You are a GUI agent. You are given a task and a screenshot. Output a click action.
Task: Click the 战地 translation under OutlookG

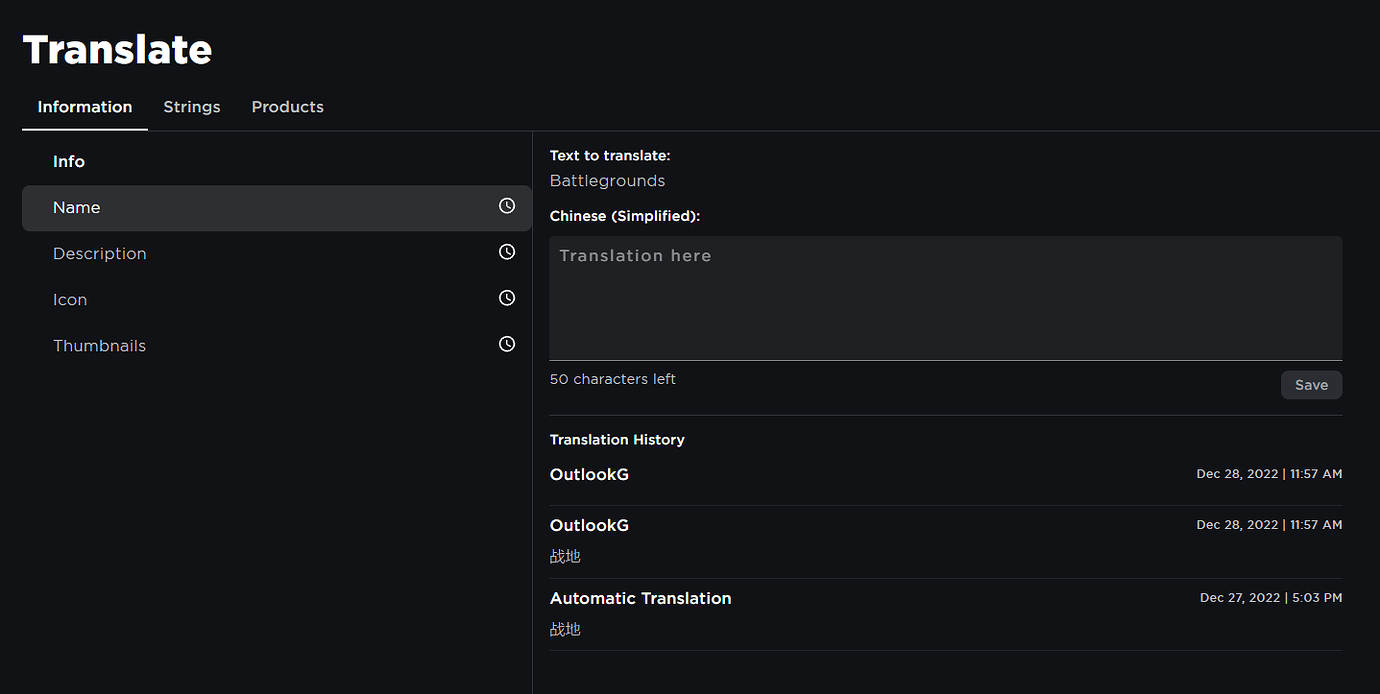(x=565, y=556)
